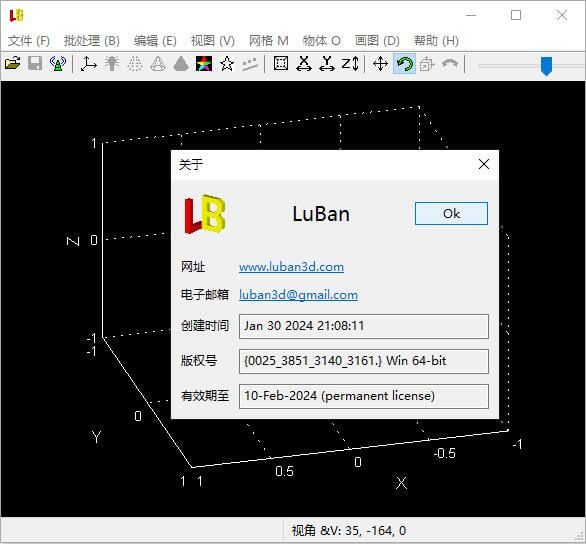
Task: Click the 有效期至 expiry date field
Action: tap(364, 396)
